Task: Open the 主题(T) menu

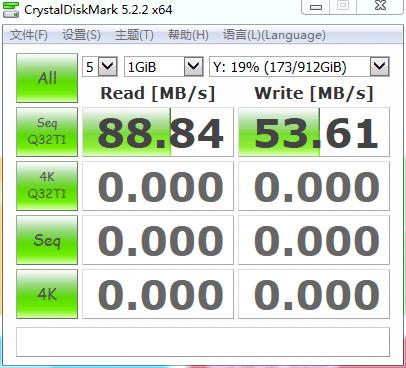Action: (x=134, y=35)
